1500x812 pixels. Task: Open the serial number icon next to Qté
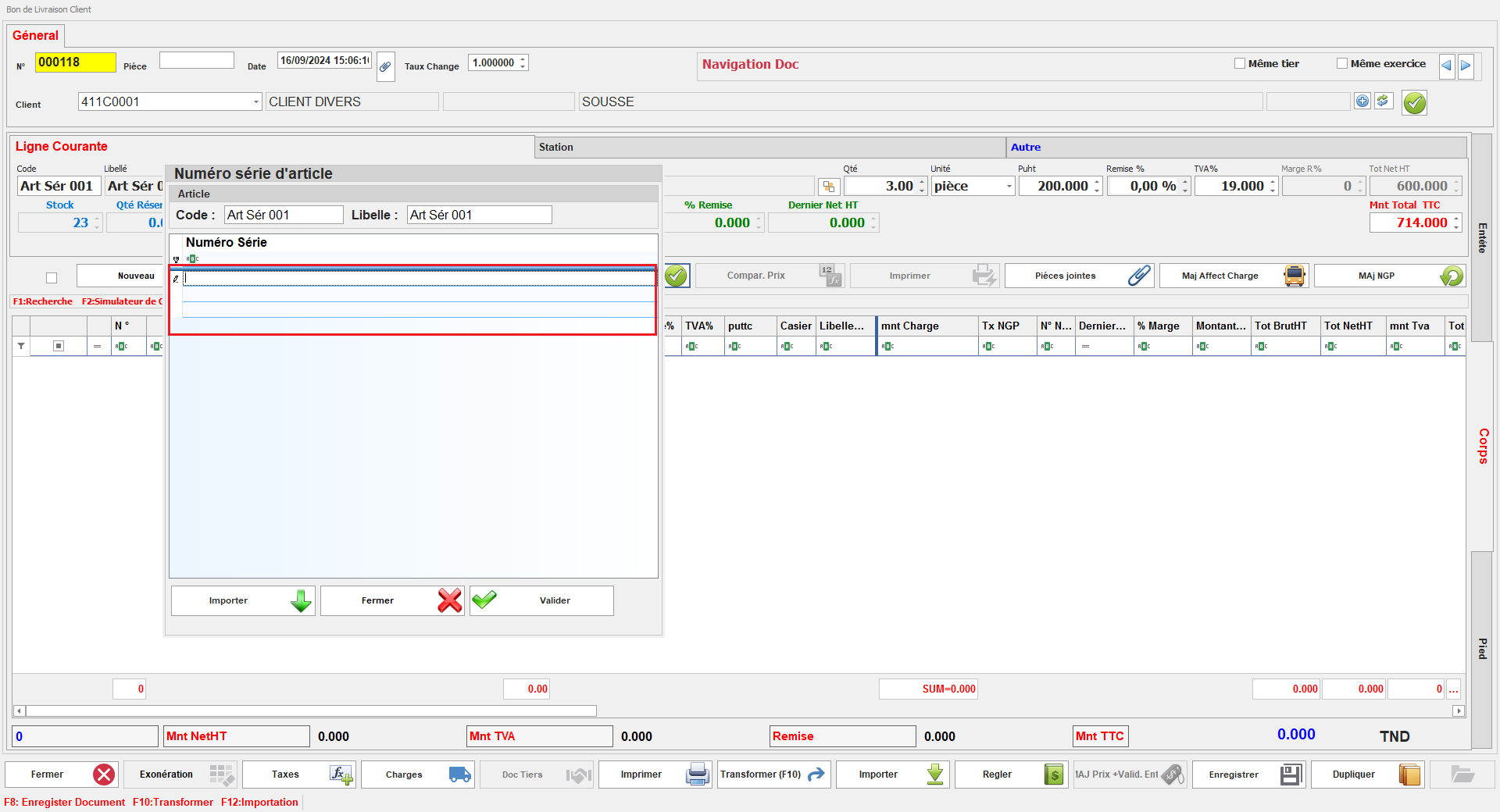[x=829, y=187]
